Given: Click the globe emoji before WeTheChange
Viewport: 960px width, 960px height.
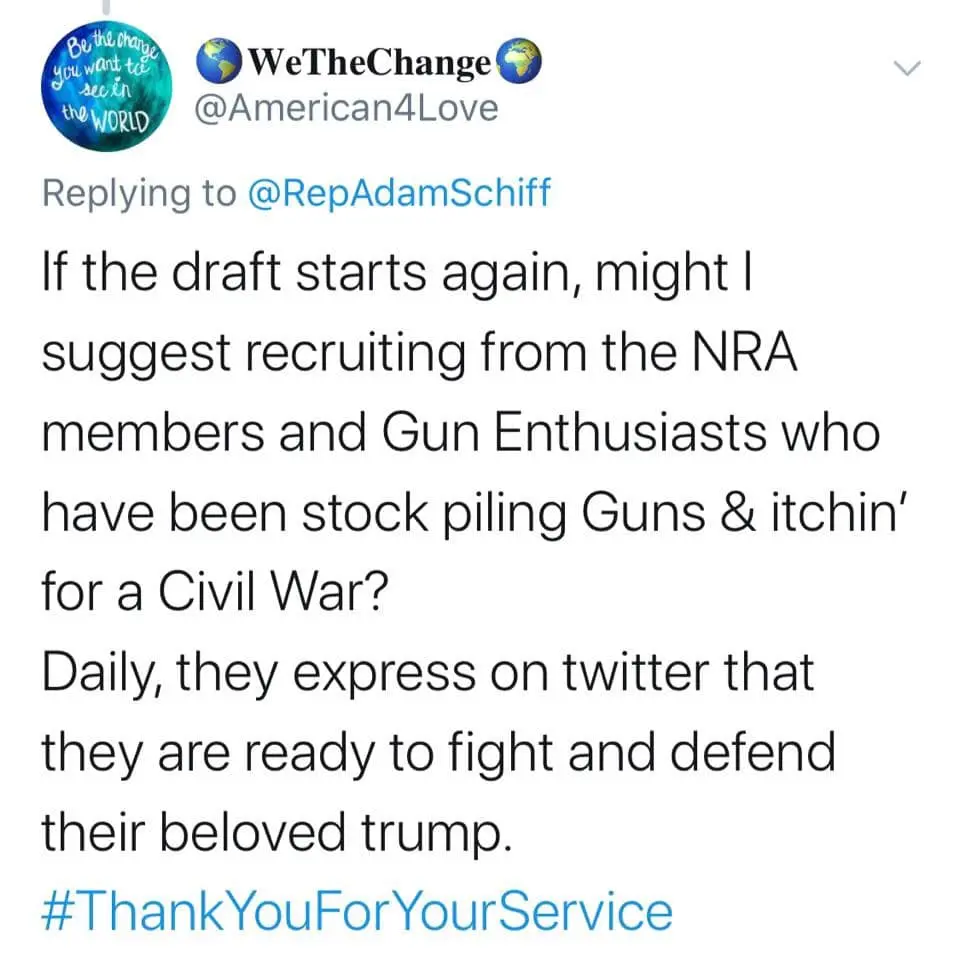Looking at the screenshot, I should tap(221, 64).
